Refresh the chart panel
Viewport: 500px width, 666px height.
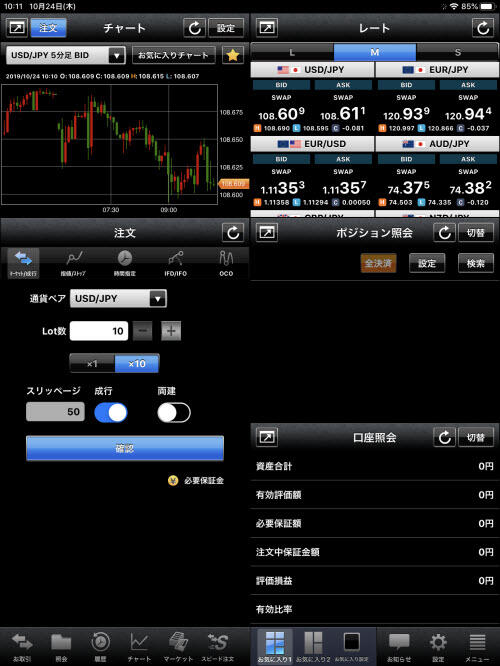tap(195, 28)
